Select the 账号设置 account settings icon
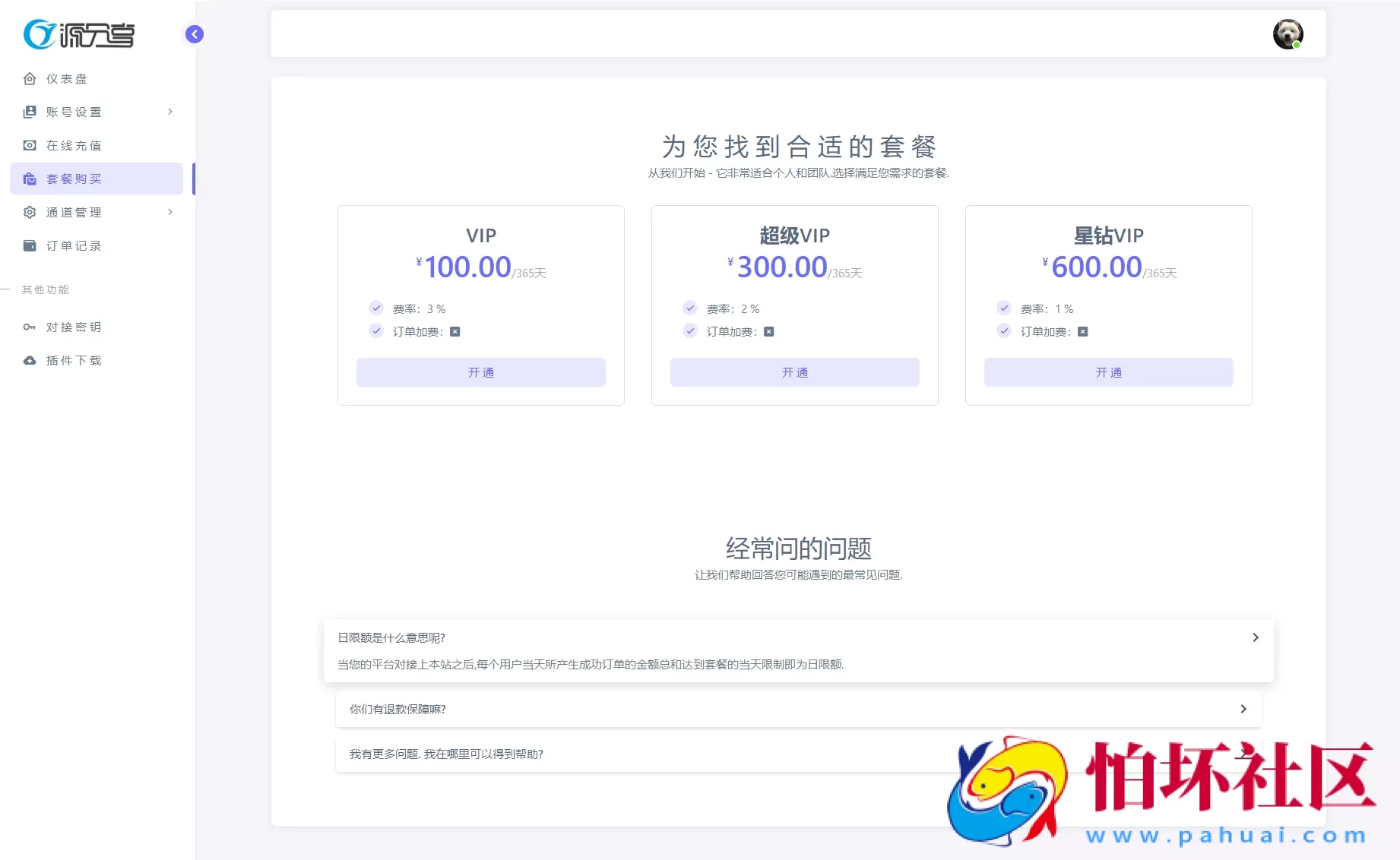This screenshot has width=1400, height=860. click(x=29, y=112)
